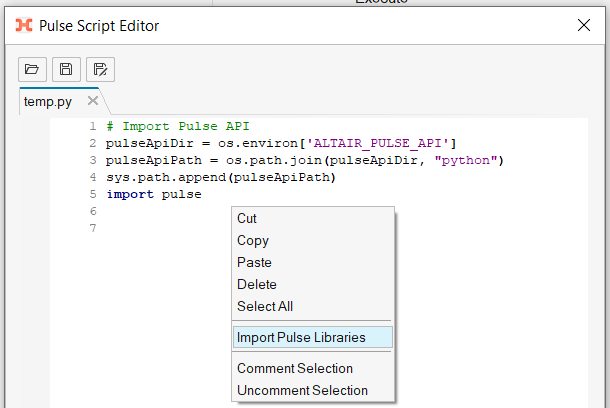The height and width of the screenshot is (408, 610).
Task: Choose Copy from the context menu
Action: (x=253, y=240)
